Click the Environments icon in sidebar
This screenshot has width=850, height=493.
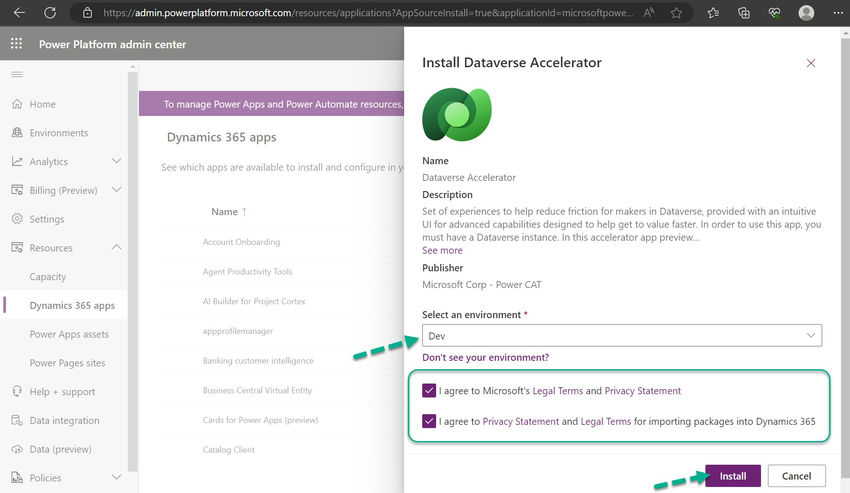click(17, 132)
